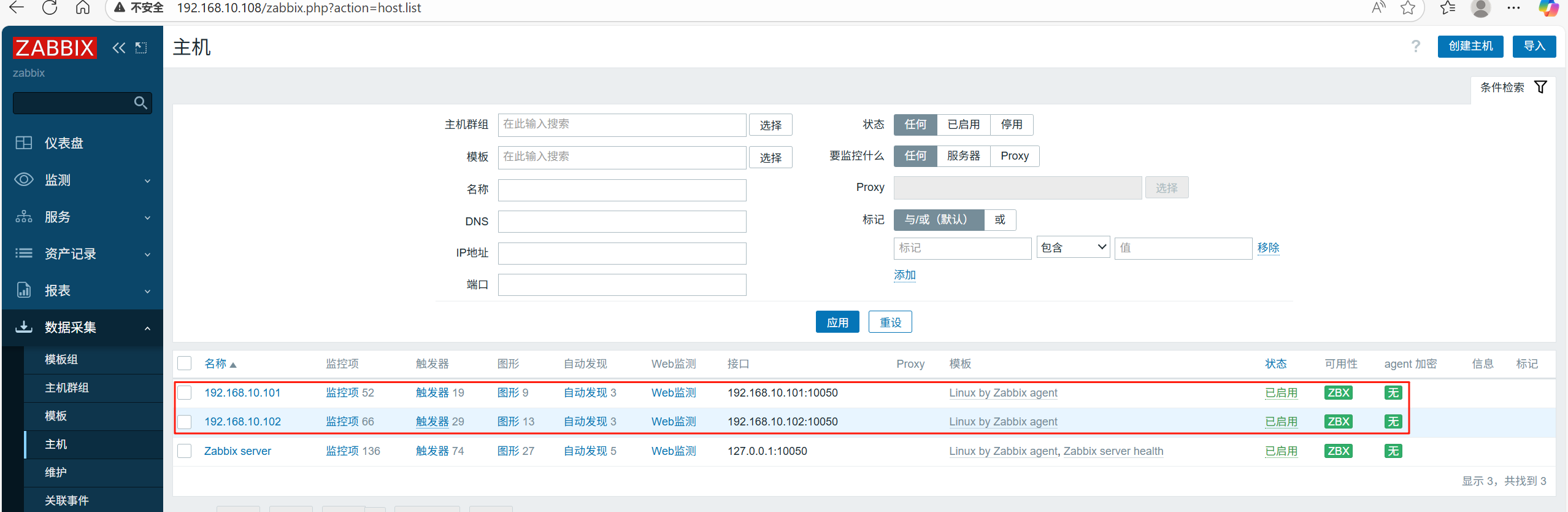Image resolution: width=1568 pixels, height=512 pixels.
Task: Click the Copilot icon in browser toolbar
Action: tap(1548, 7)
